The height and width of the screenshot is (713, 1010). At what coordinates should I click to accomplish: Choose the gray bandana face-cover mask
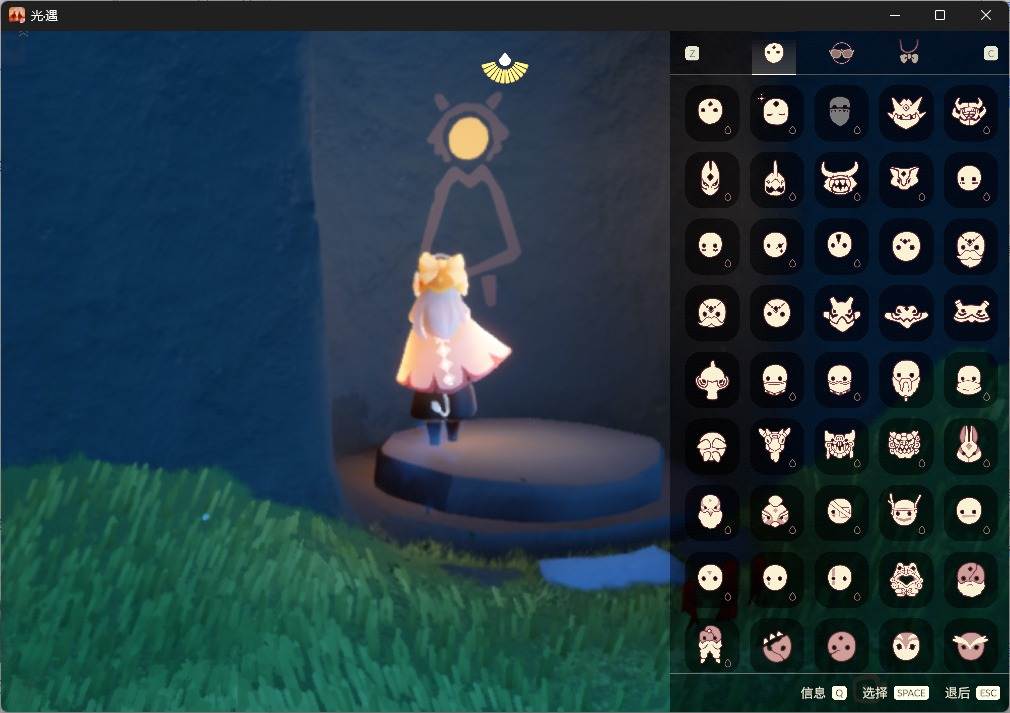pos(840,113)
